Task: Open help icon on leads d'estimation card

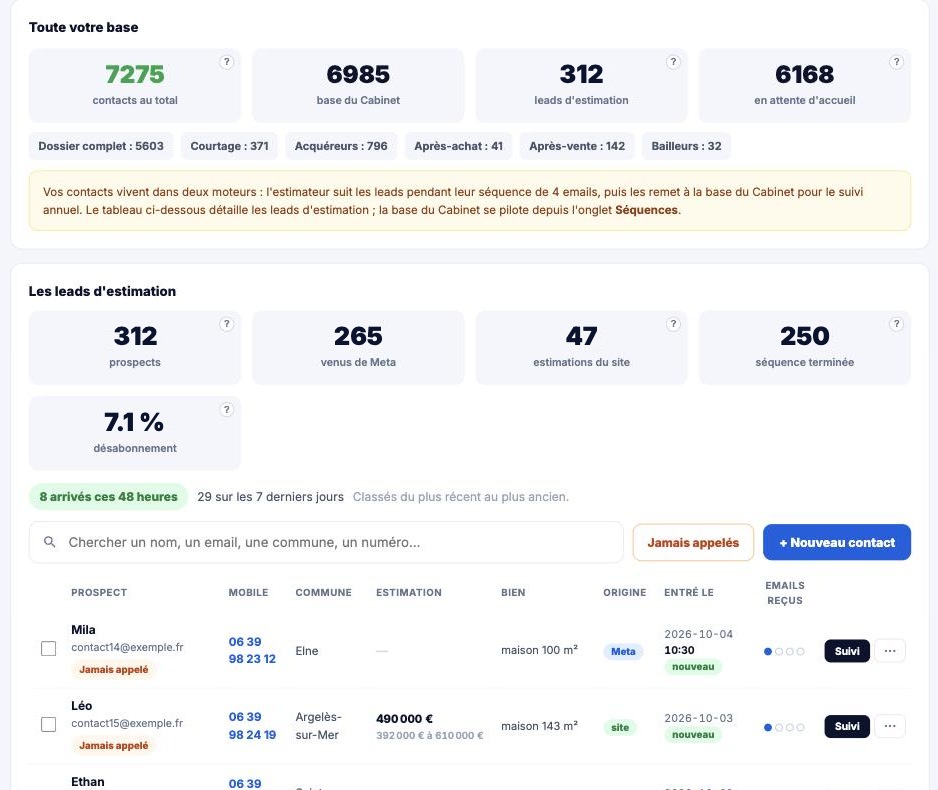Action: click(x=673, y=62)
